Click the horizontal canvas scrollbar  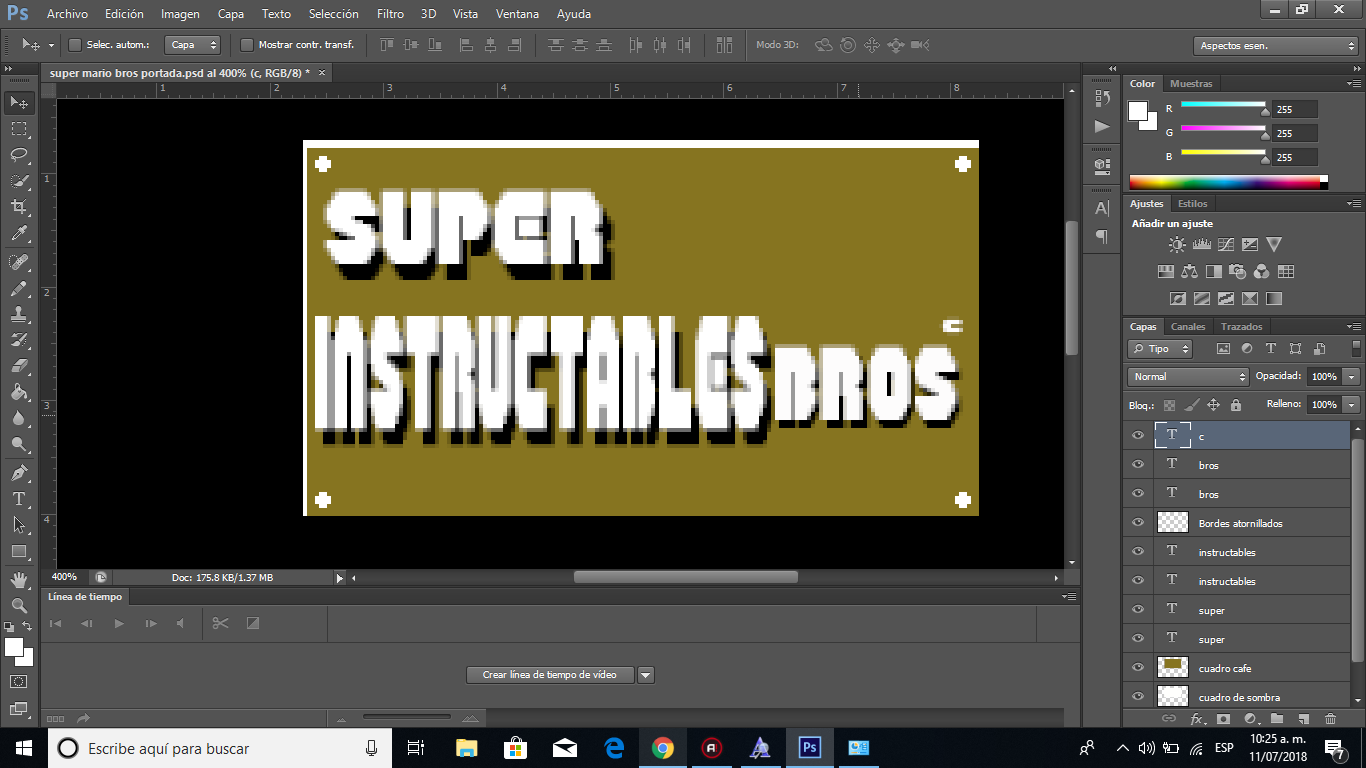(x=685, y=577)
